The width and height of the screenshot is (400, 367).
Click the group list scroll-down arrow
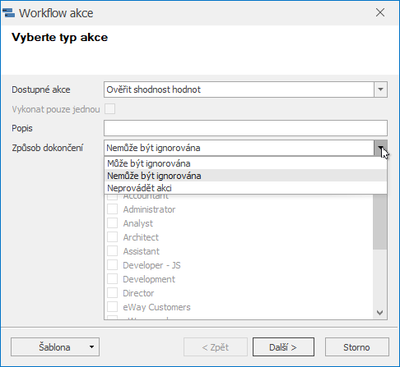pos(380,312)
